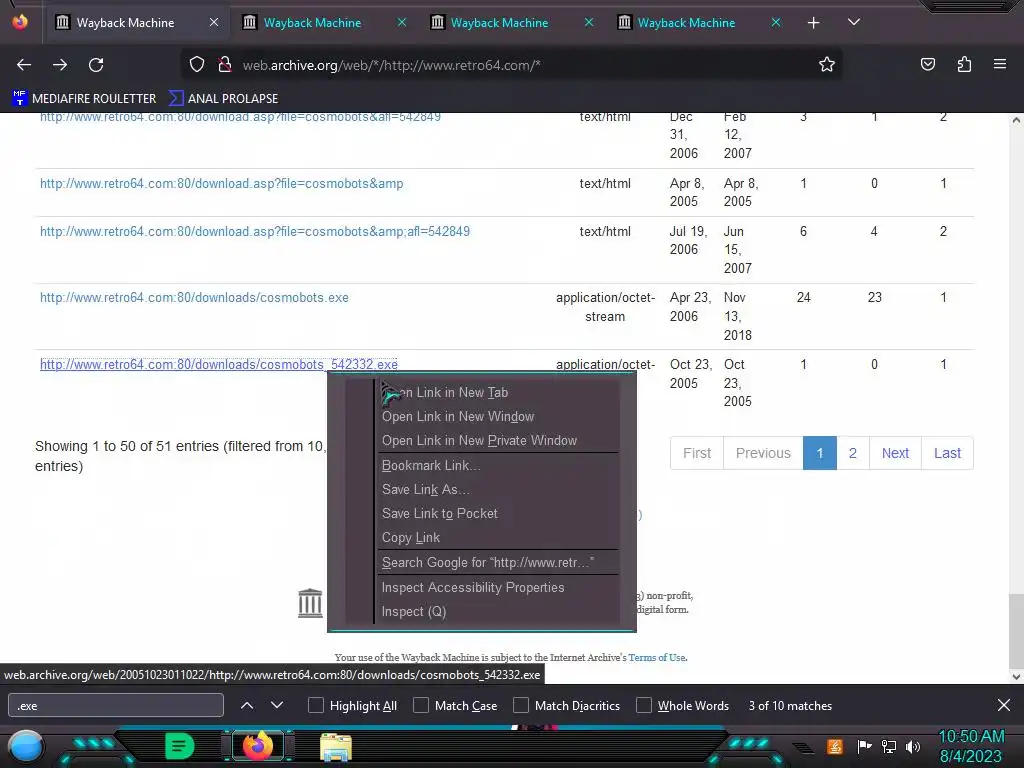Click the Next pagination button

tap(895, 453)
